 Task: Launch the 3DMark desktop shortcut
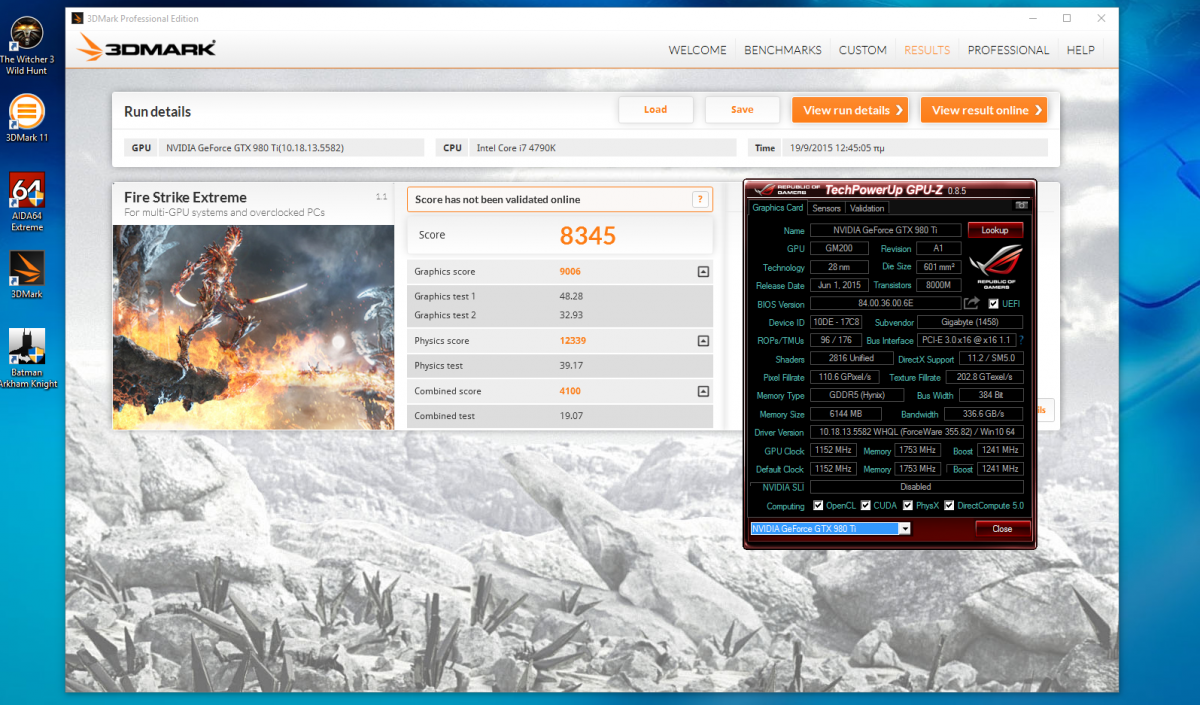coord(26,275)
